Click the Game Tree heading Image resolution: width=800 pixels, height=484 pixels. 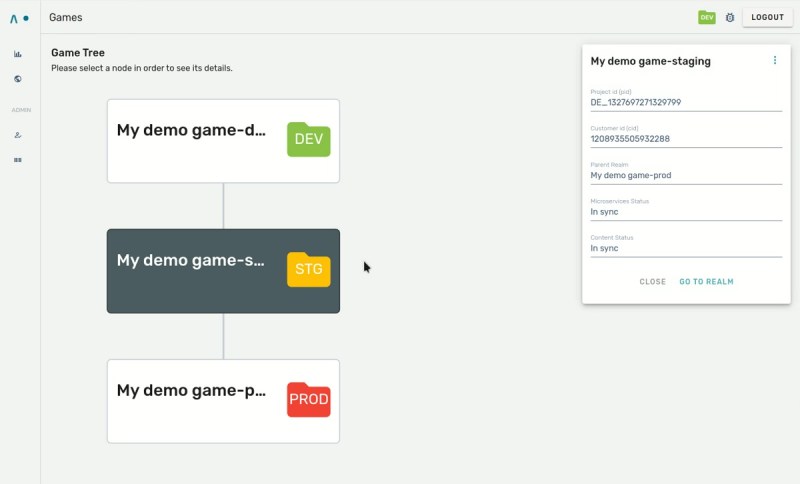[78, 53]
